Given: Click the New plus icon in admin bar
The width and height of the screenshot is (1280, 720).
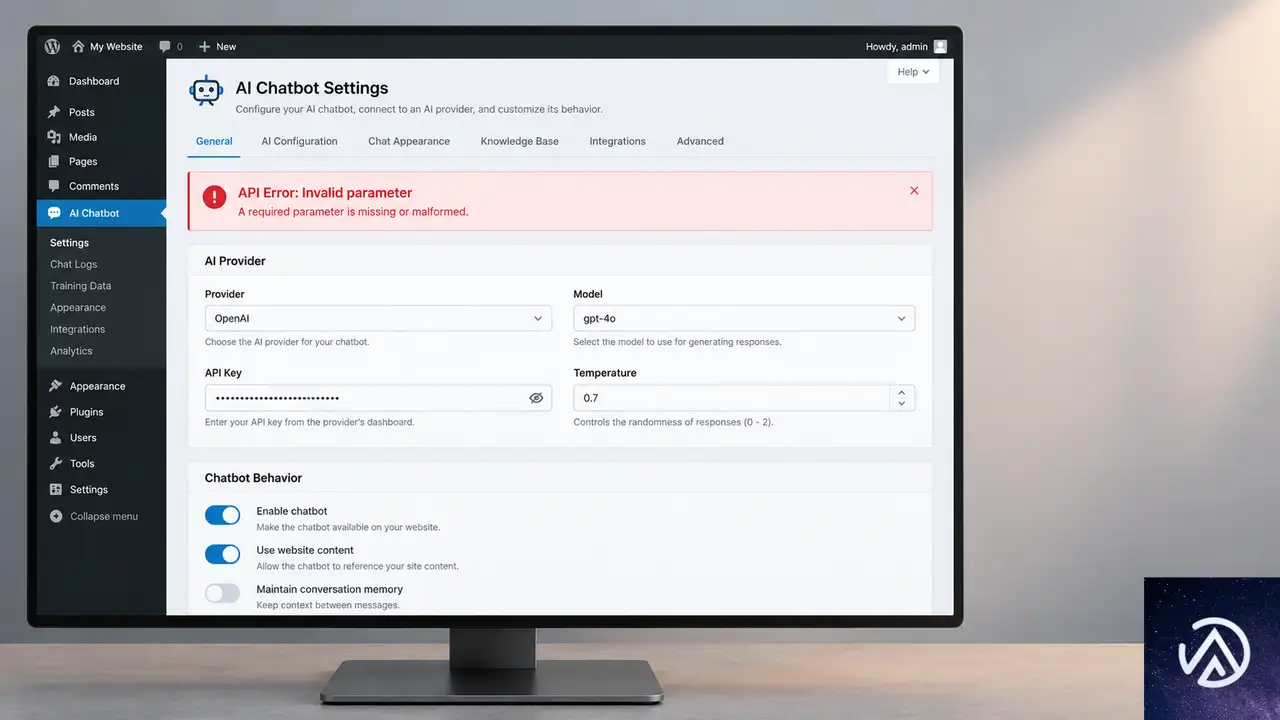Looking at the screenshot, I should click(205, 46).
